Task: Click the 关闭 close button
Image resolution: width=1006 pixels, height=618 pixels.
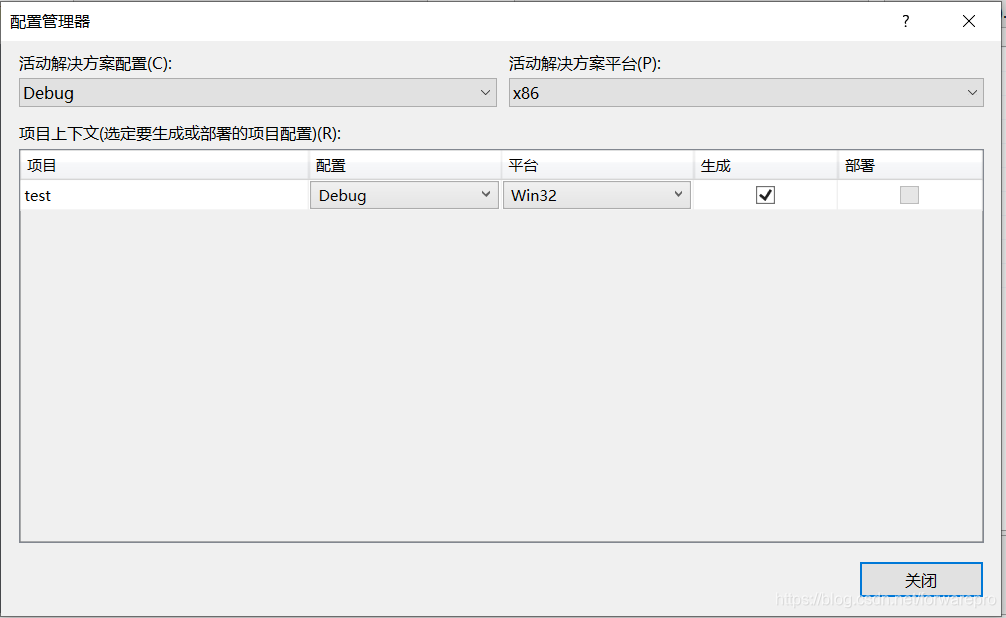Action: (x=921, y=580)
